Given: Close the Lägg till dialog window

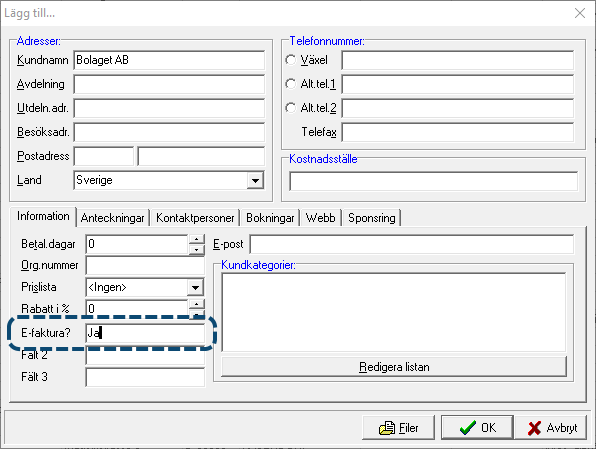Looking at the screenshot, I should click(580, 13).
